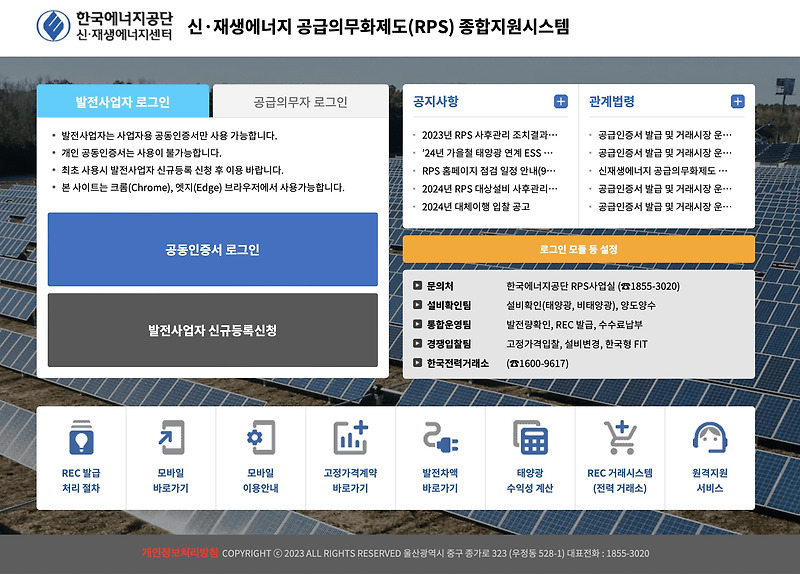Click the REC 발급 처리 절차 label
800x574 pixels.
[x=81, y=481]
